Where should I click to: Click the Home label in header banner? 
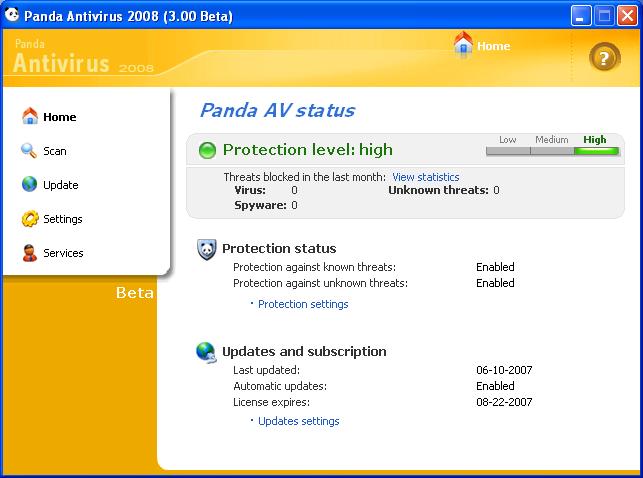494,46
